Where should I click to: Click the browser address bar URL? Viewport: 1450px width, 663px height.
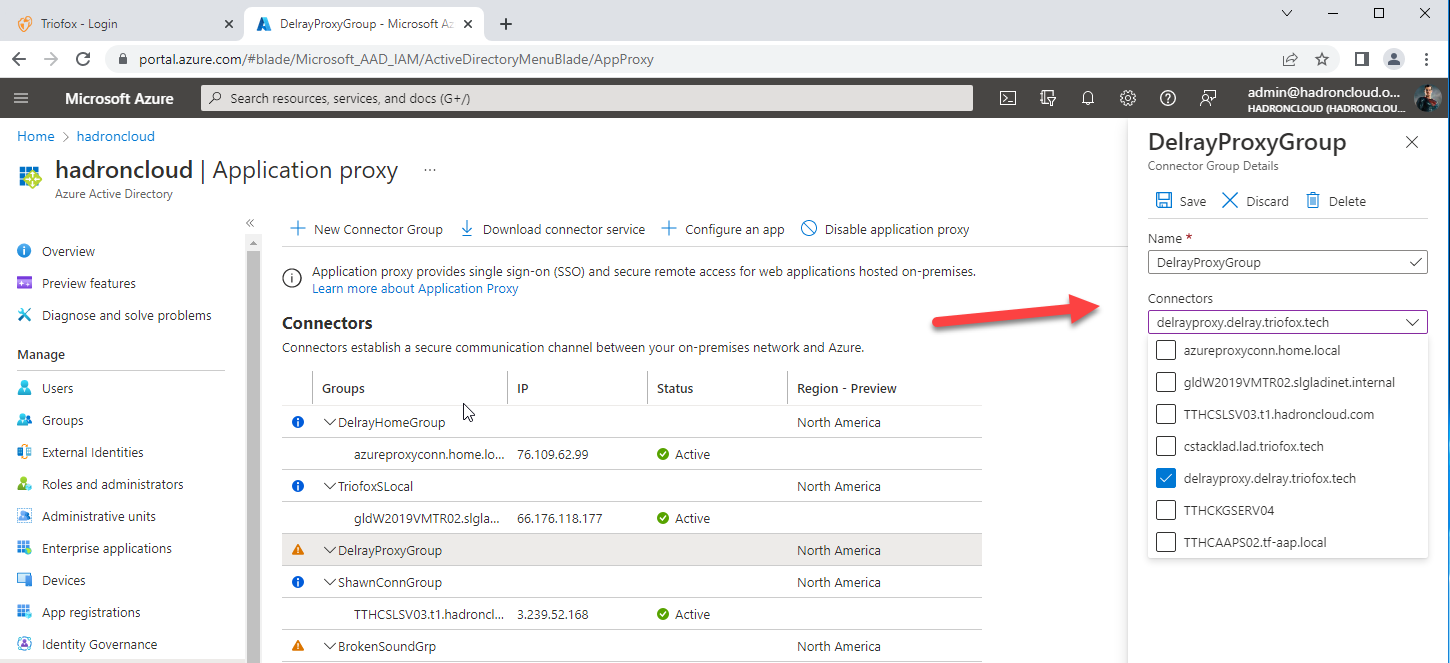396,59
